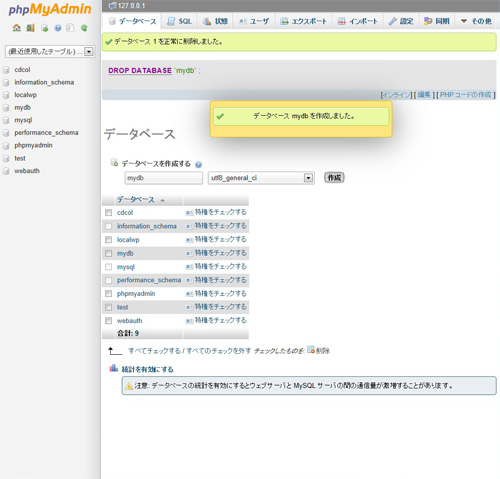Screen dimensions: 500x479
Task: Check the mysql database checkbox
Action: tap(108, 267)
